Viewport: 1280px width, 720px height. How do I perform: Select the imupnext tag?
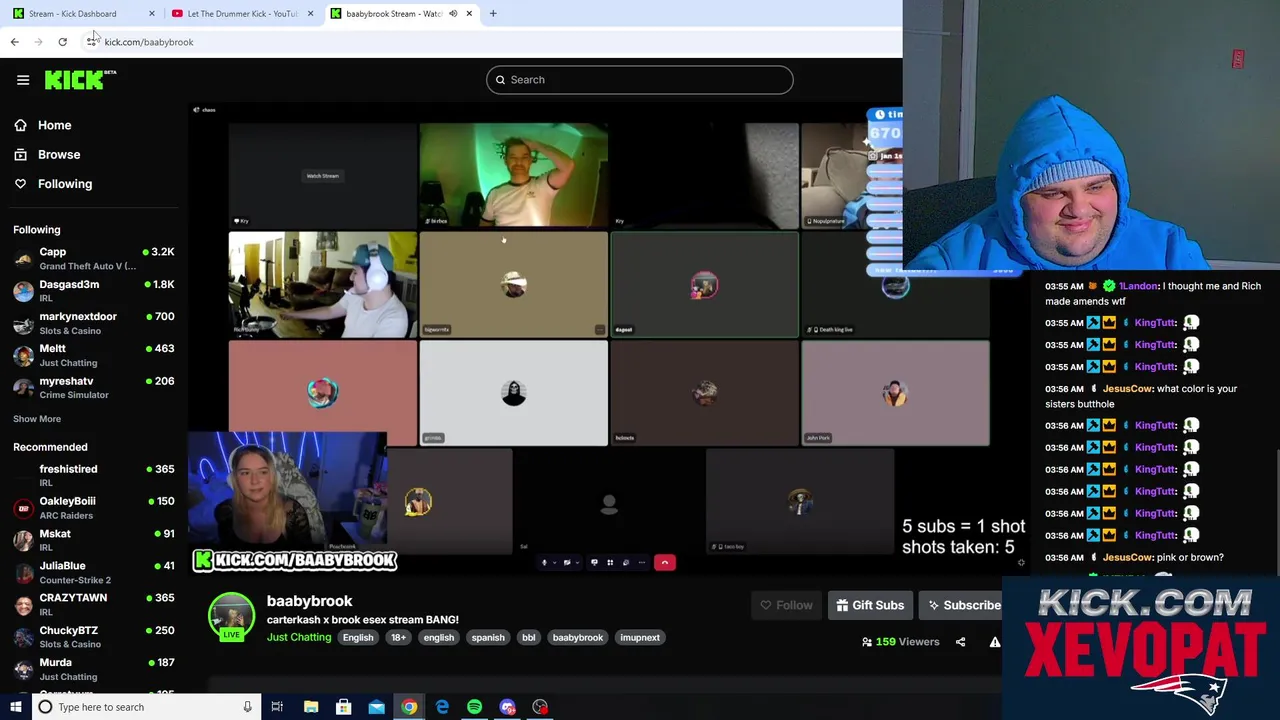click(x=640, y=638)
